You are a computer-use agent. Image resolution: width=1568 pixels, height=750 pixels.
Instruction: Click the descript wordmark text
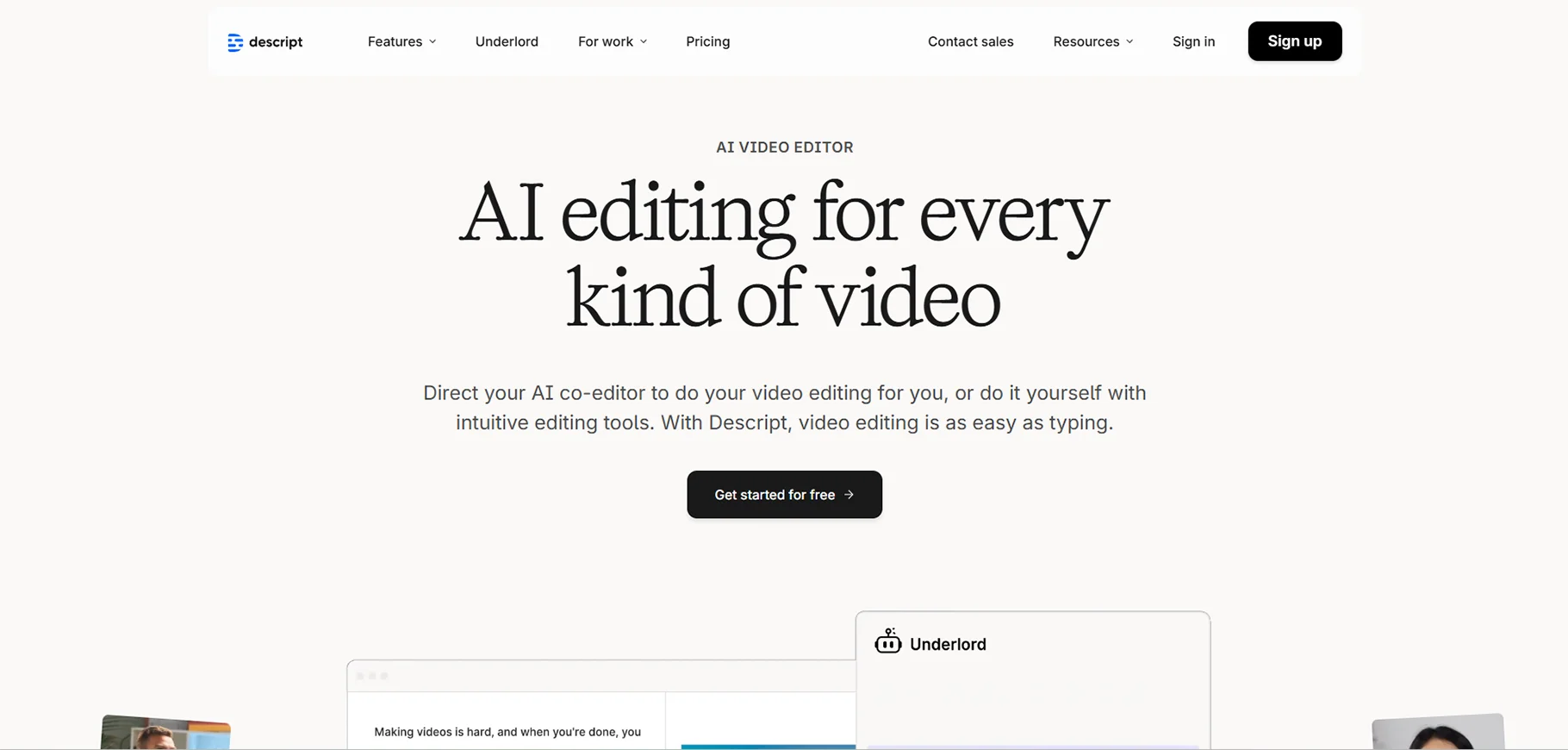click(x=276, y=42)
